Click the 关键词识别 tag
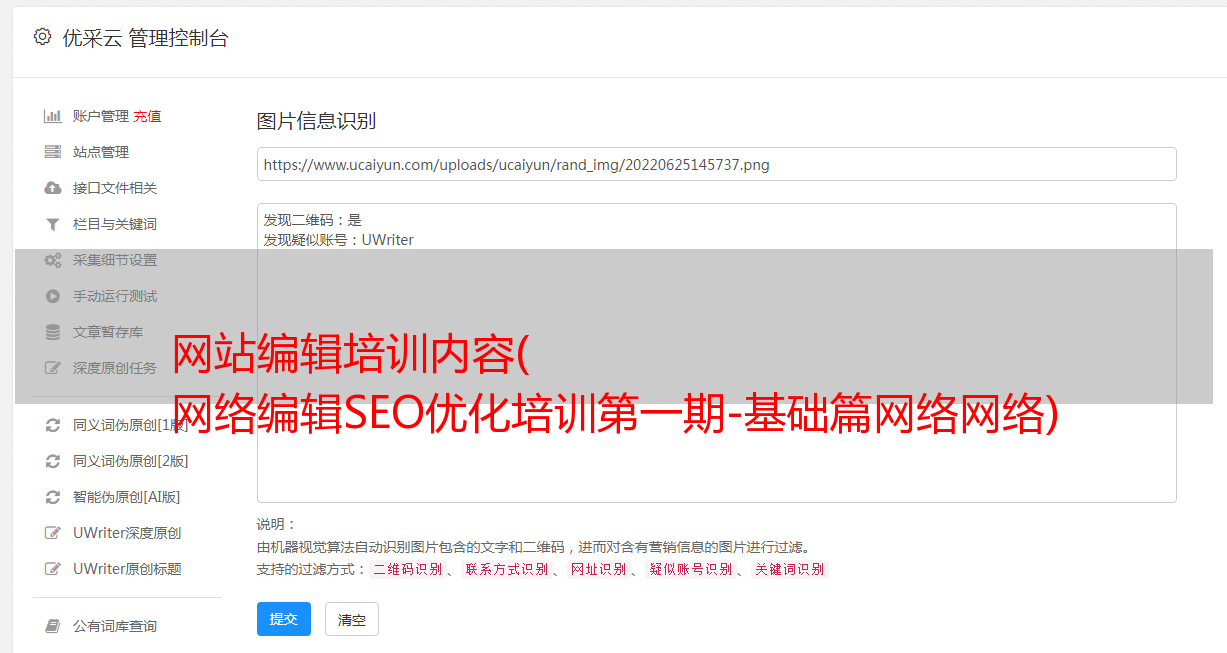Viewport: 1227px width, 653px height. point(790,569)
